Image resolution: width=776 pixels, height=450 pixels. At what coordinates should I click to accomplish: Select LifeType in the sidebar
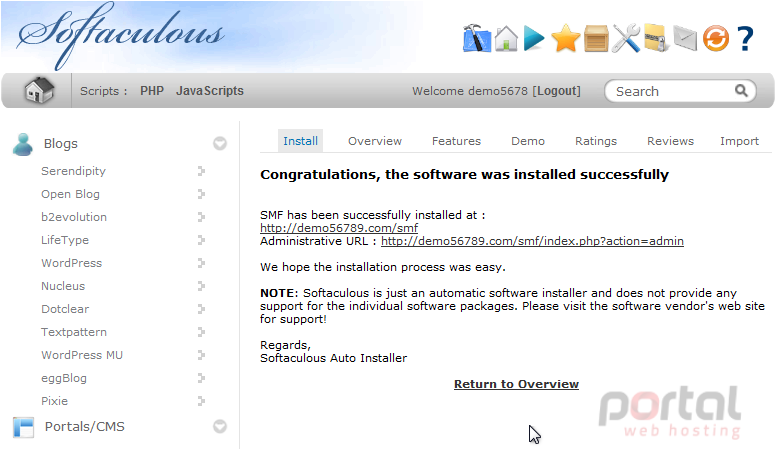(65, 241)
